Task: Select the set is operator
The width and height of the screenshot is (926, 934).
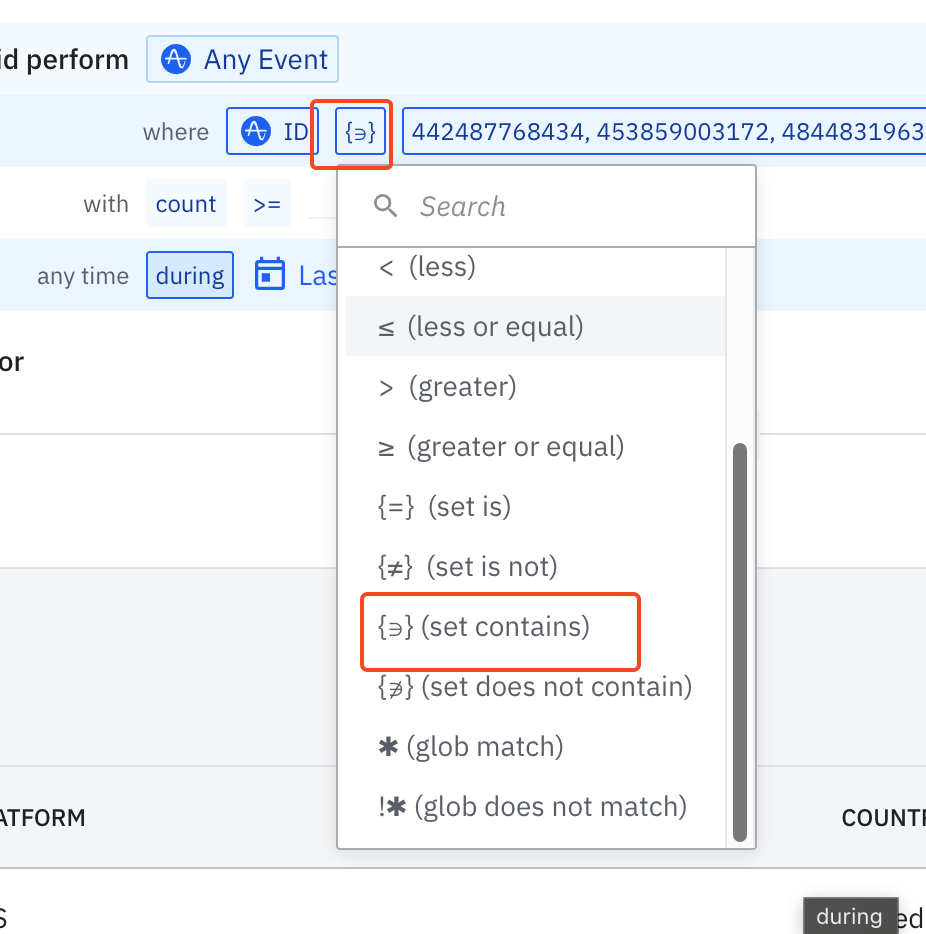Action: coord(445,507)
